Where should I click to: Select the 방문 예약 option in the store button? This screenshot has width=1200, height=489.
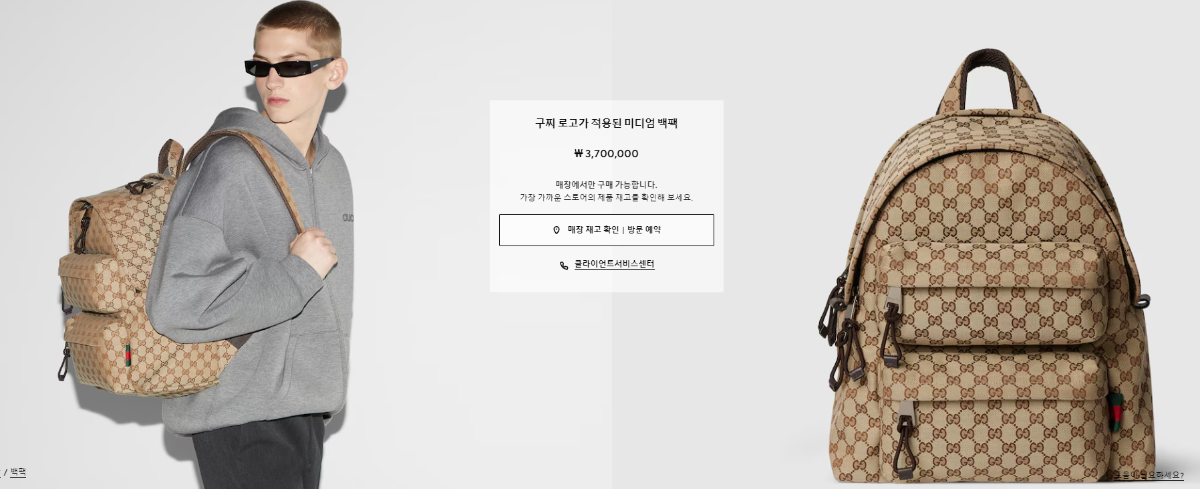point(644,230)
